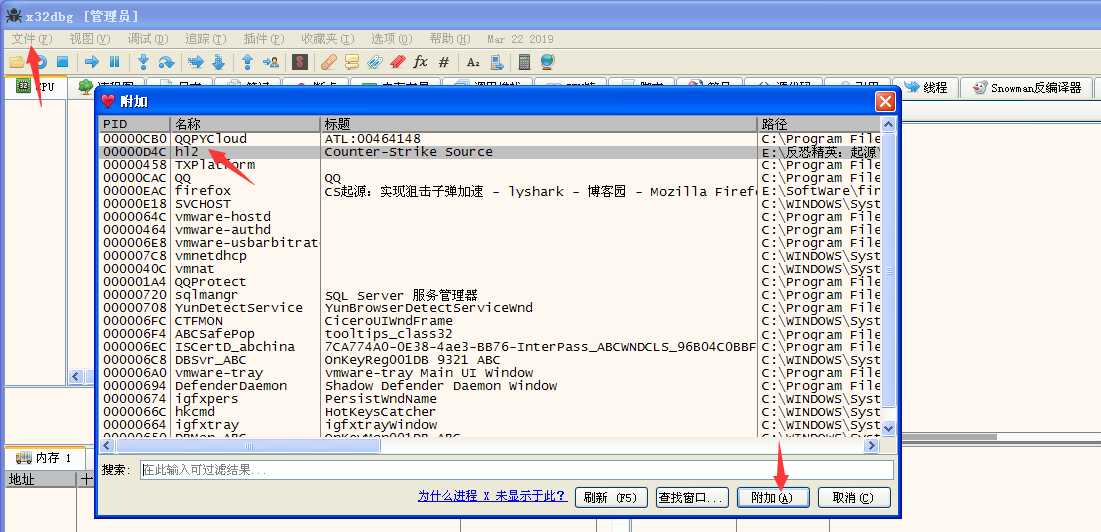Click the 刷新 (F5) refresh button
Image resolution: width=1101 pixels, height=532 pixels.
[610, 498]
